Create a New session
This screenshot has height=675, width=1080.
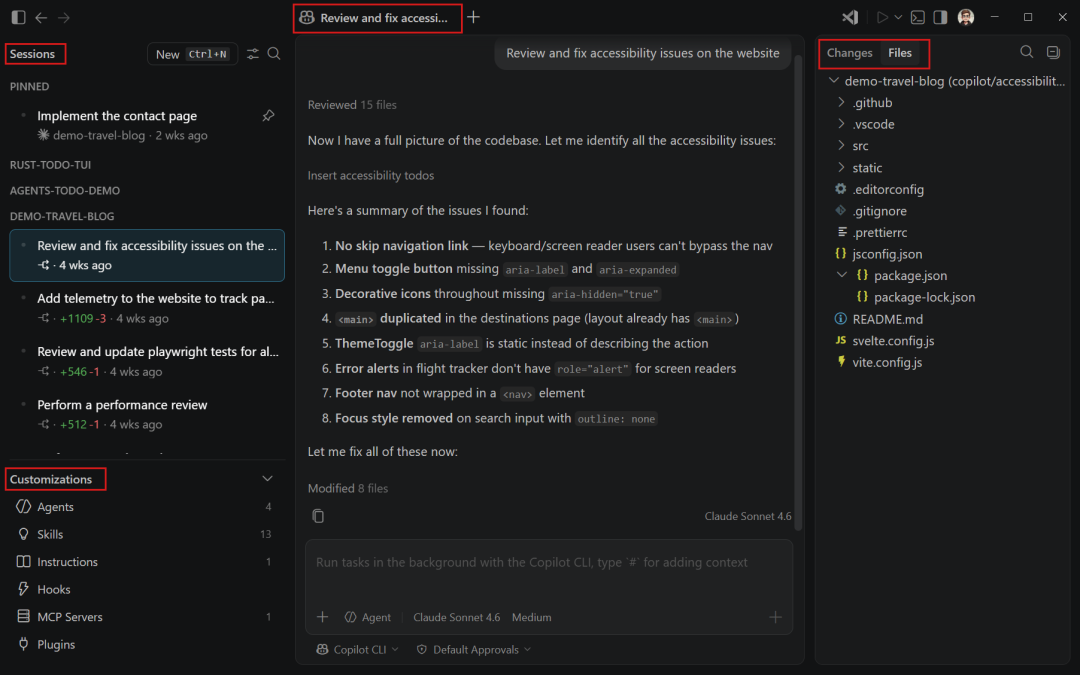click(x=192, y=54)
